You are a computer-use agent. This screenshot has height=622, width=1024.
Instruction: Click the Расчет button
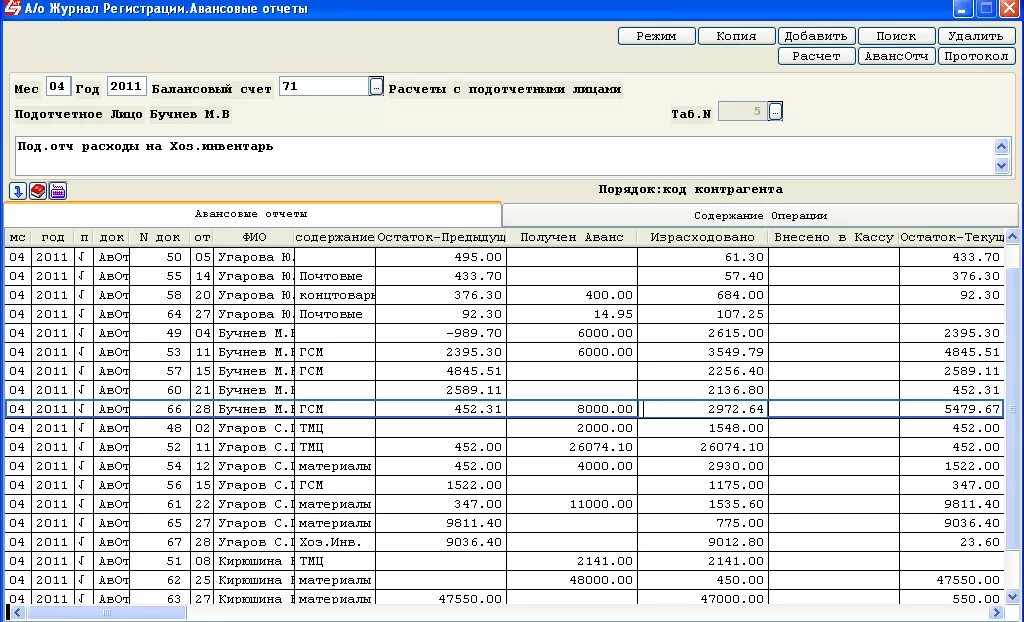(x=816, y=56)
